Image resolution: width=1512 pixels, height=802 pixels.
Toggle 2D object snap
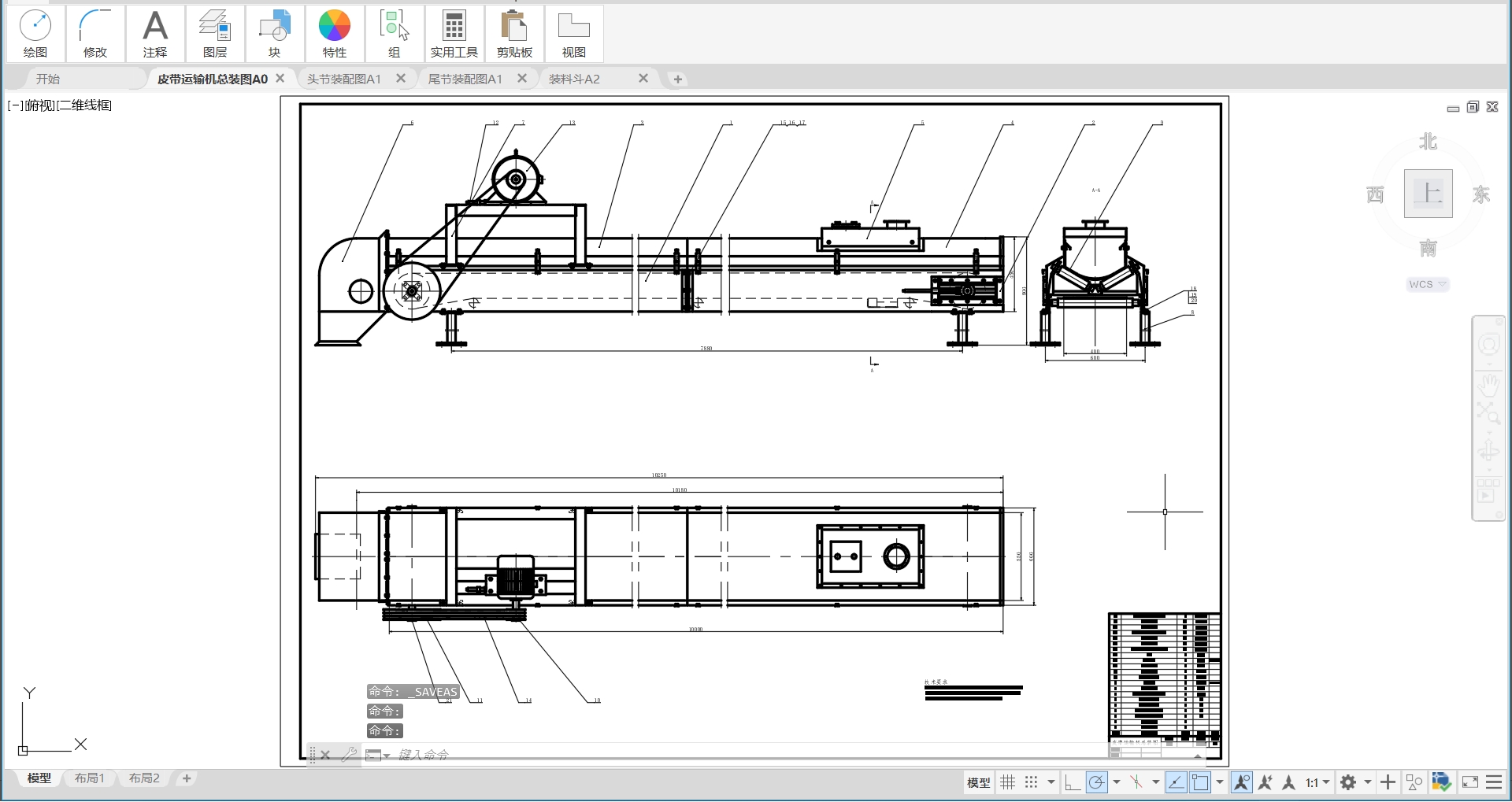1200,782
